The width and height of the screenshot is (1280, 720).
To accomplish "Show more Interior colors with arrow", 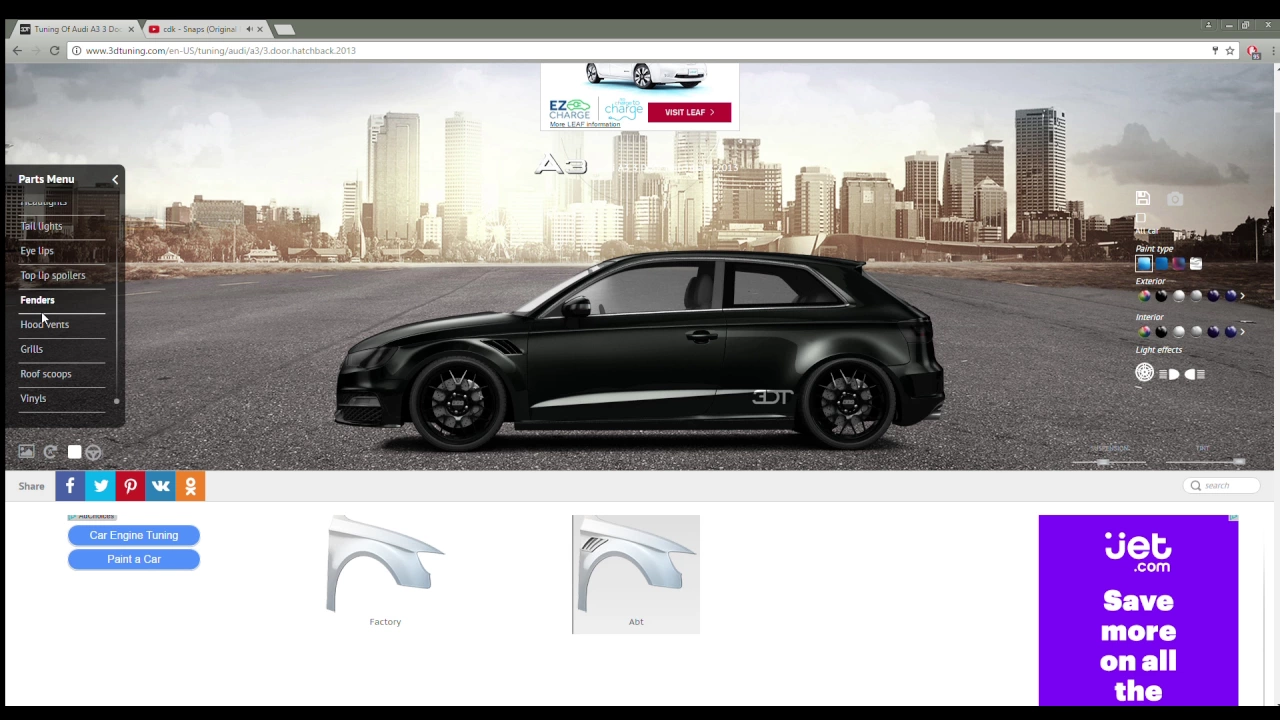I will (1242, 331).
